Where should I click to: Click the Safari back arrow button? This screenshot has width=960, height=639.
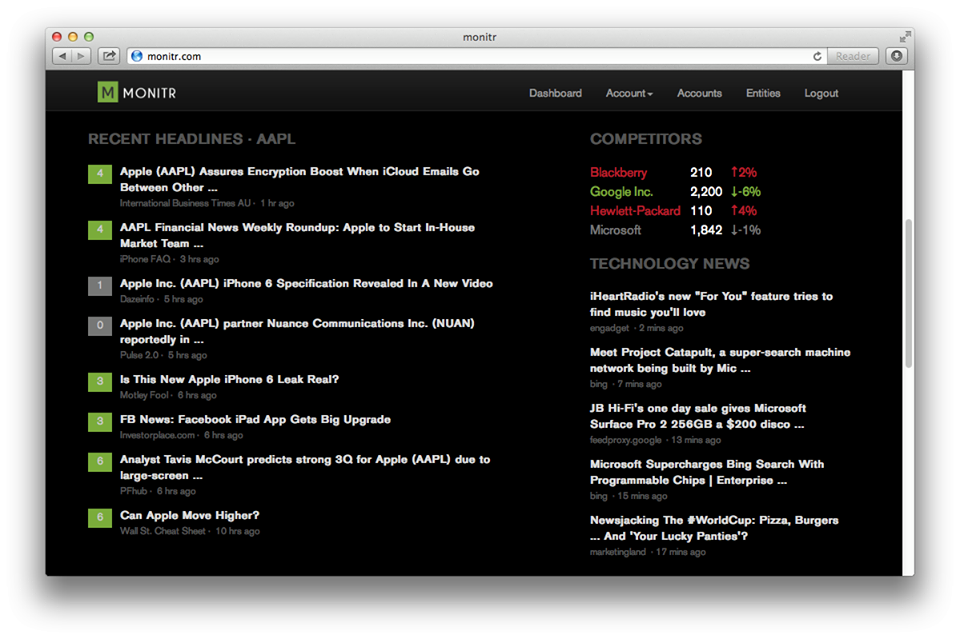61,56
